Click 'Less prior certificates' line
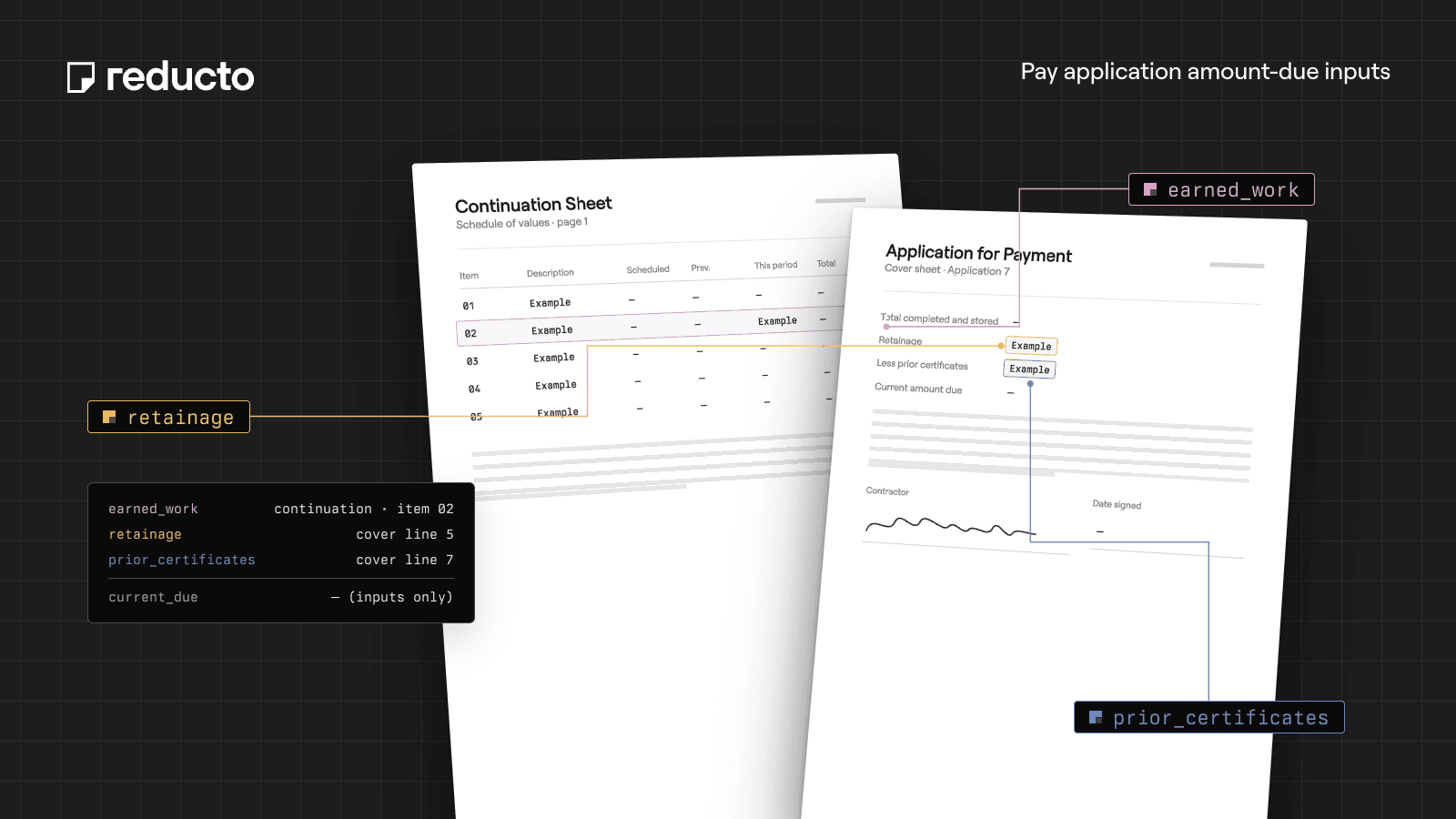Viewport: 1456px width, 819px height. 922,365
